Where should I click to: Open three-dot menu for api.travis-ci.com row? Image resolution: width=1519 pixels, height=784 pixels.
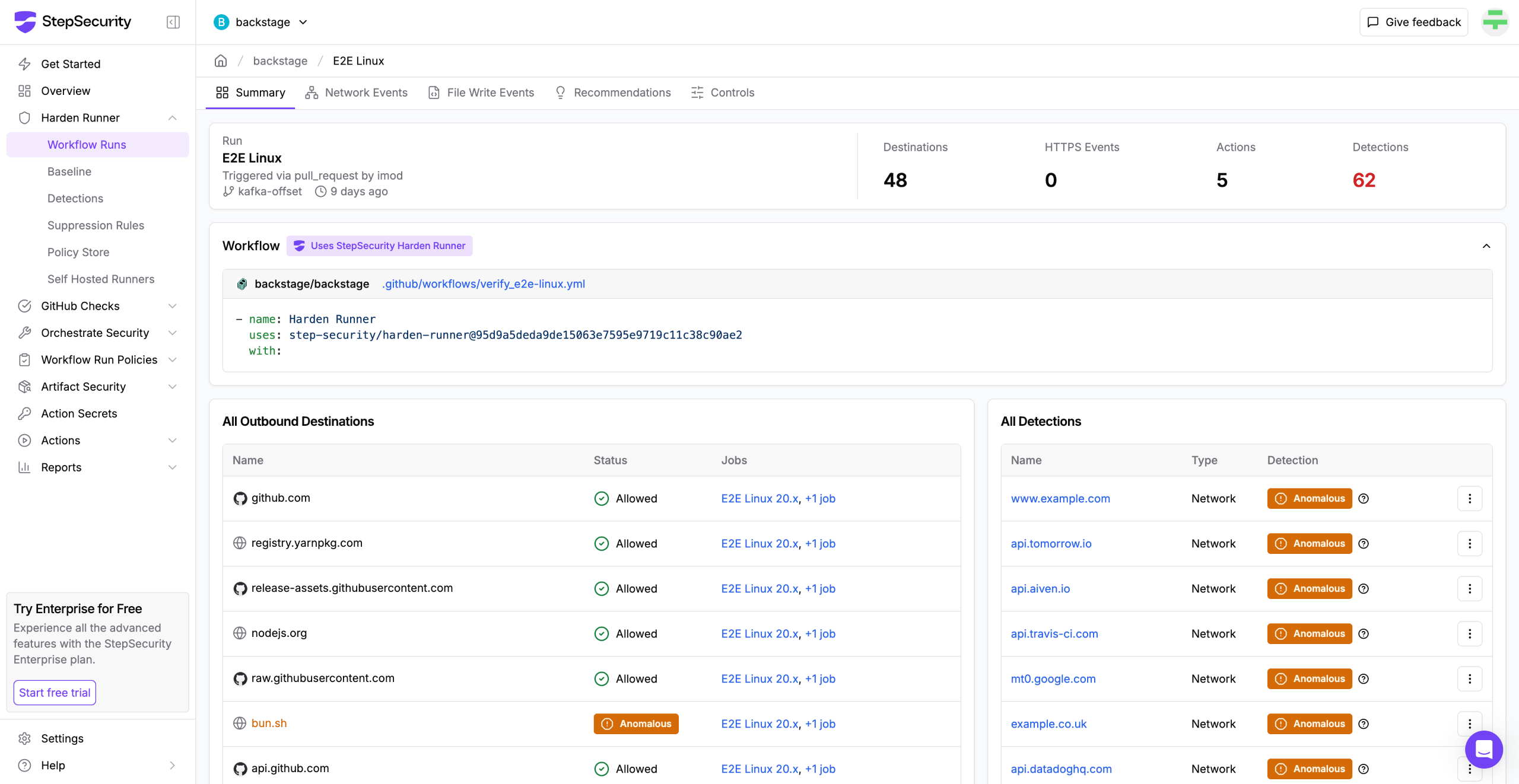point(1470,633)
